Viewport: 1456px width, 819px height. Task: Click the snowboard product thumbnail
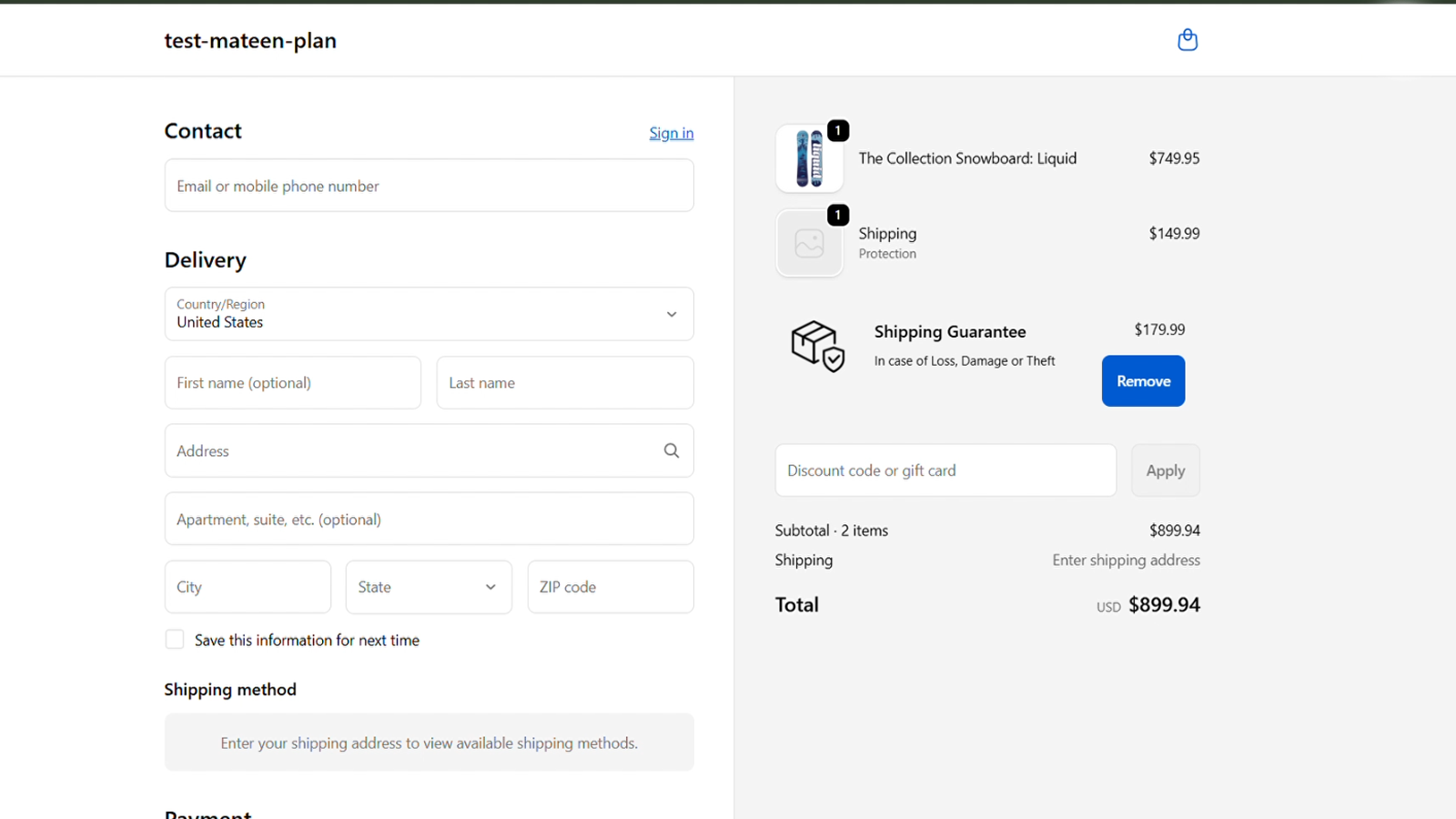tap(809, 158)
